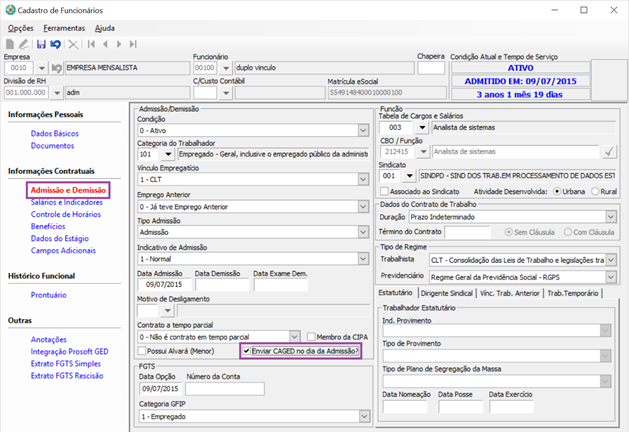
Task: Open the Vínculo Empregatício dropdown
Action: pos(363,181)
